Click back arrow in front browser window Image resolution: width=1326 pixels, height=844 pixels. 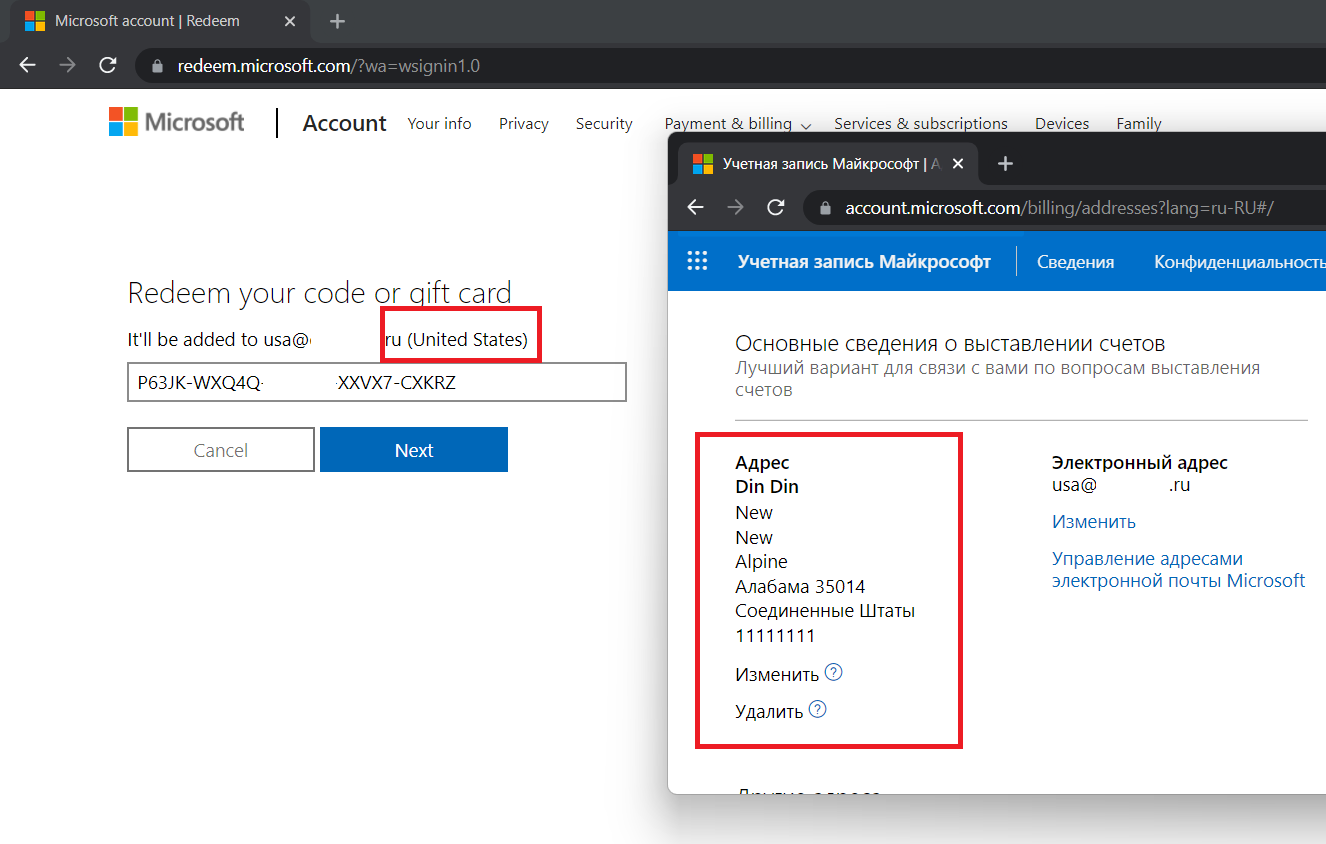click(x=696, y=207)
